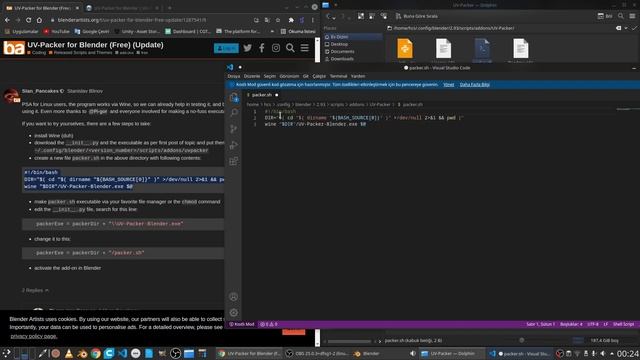Open the Extensions view in VS Code
The width and height of the screenshot is (640, 360).
[x=233, y=161]
